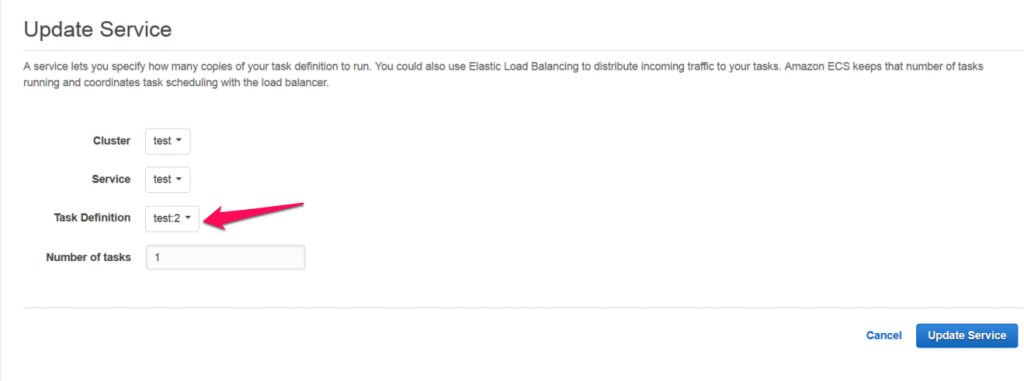1024x381 pixels.
Task: Click the caret arrow in Service selector
Action: click(178, 178)
